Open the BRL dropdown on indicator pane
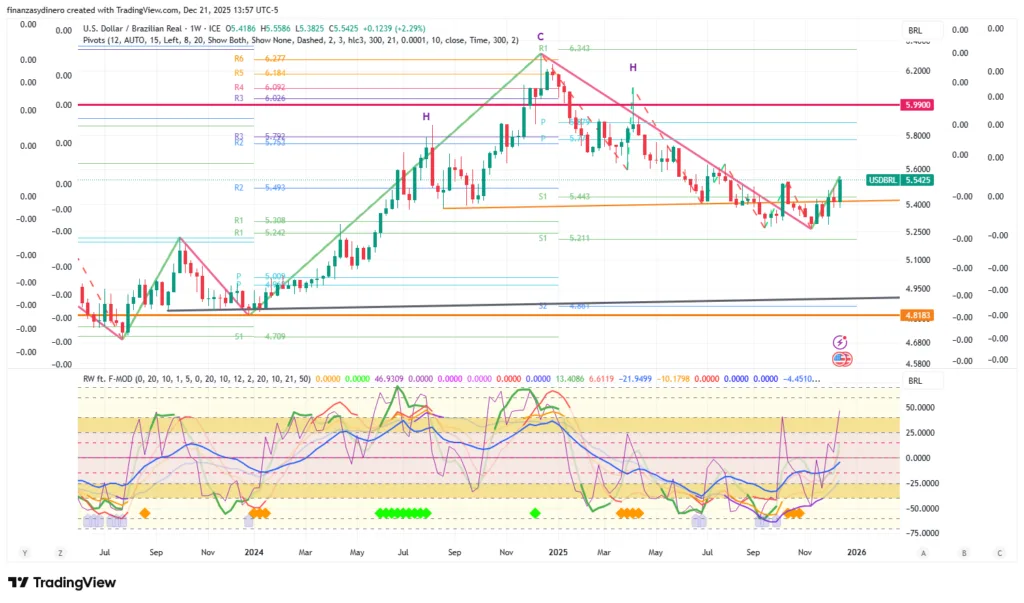 917,381
